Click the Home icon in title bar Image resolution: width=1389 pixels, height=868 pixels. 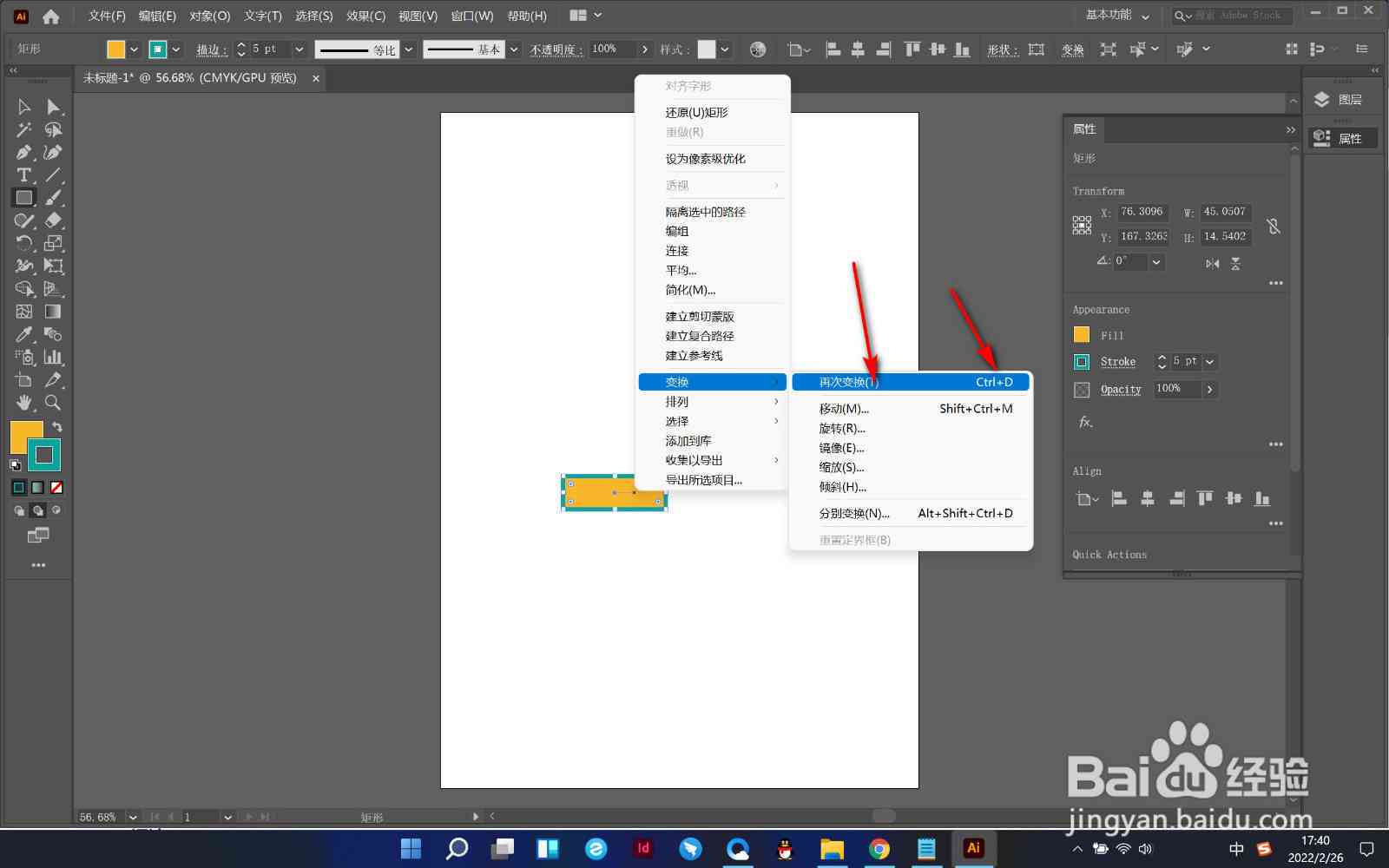point(51,16)
